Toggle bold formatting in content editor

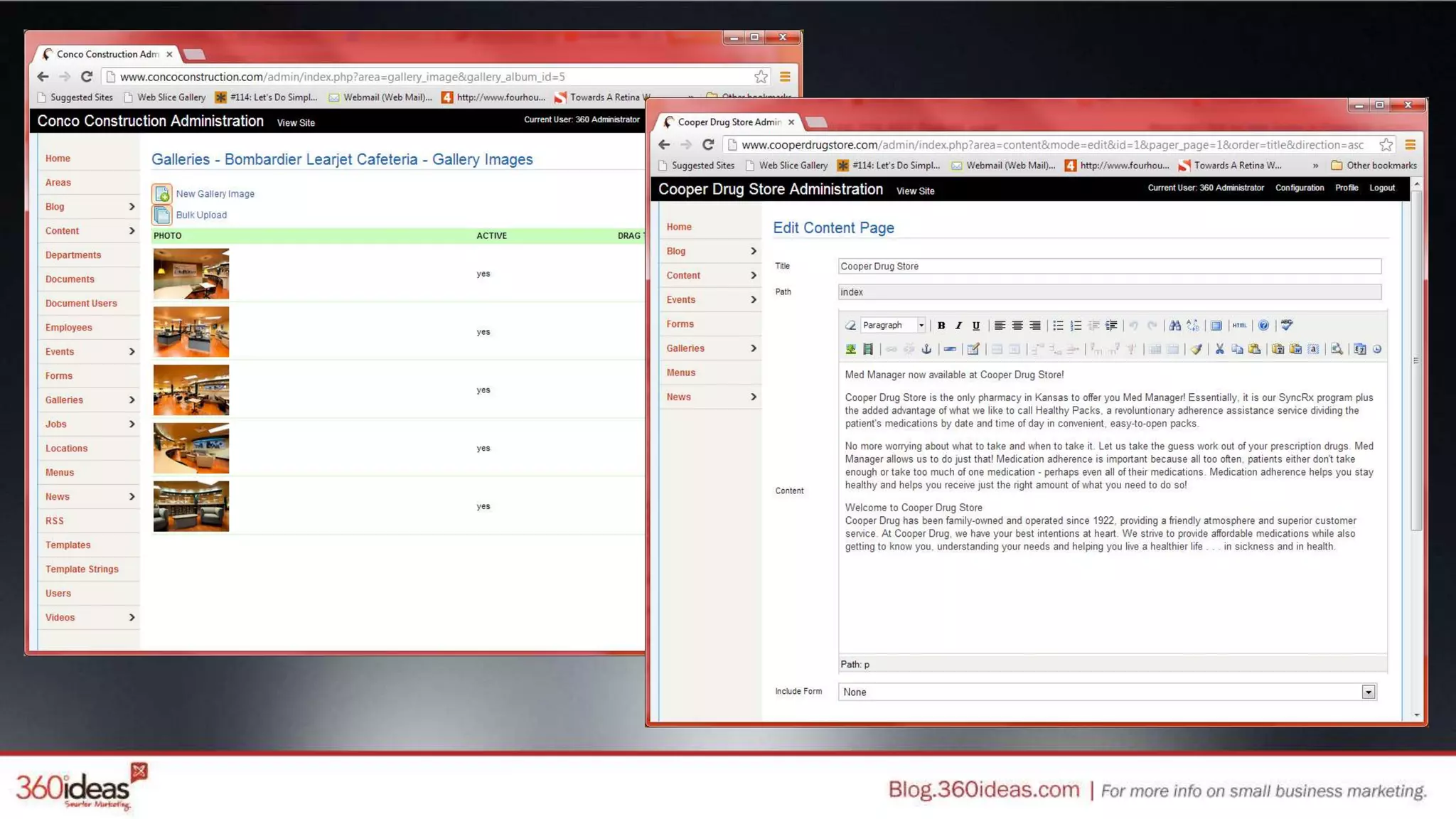941,326
